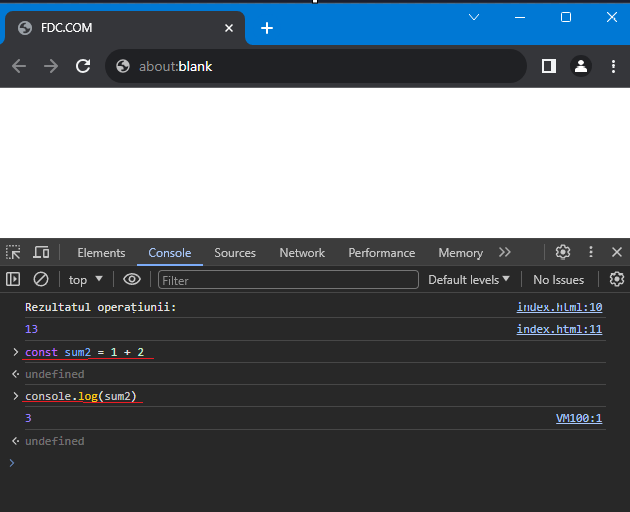Open the browser profile avatar icon
The width and height of the screenshot is (630, 512).
click(x=581, y=66)
